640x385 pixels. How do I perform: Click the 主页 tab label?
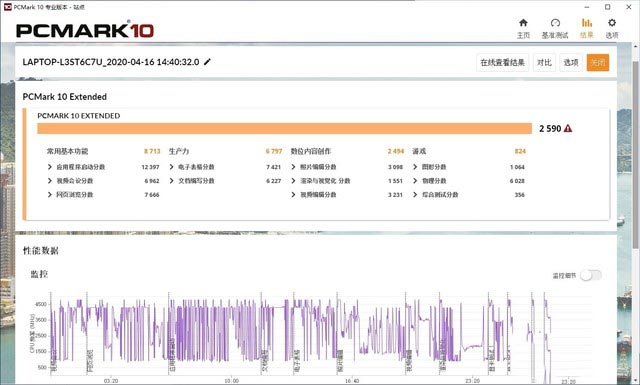(523, 35)
